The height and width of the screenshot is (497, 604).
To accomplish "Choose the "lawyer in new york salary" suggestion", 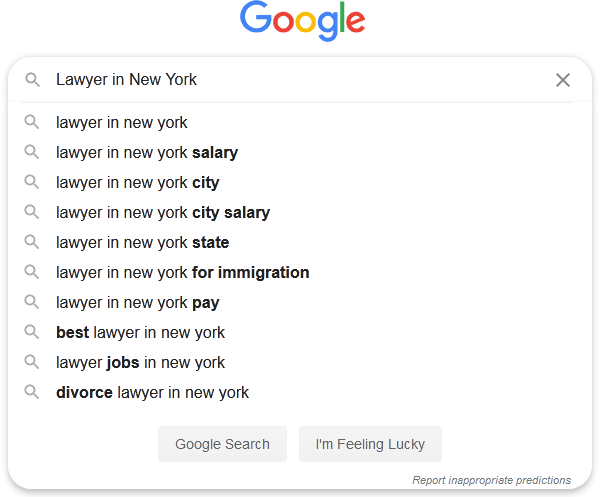I will pyautogui.click(x=147, y=153).
